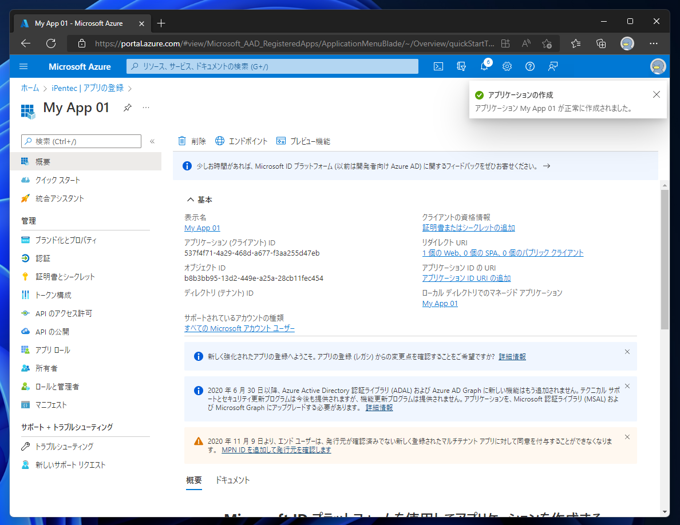Dismiss the multitenant warning banner

tap(627, 437)
